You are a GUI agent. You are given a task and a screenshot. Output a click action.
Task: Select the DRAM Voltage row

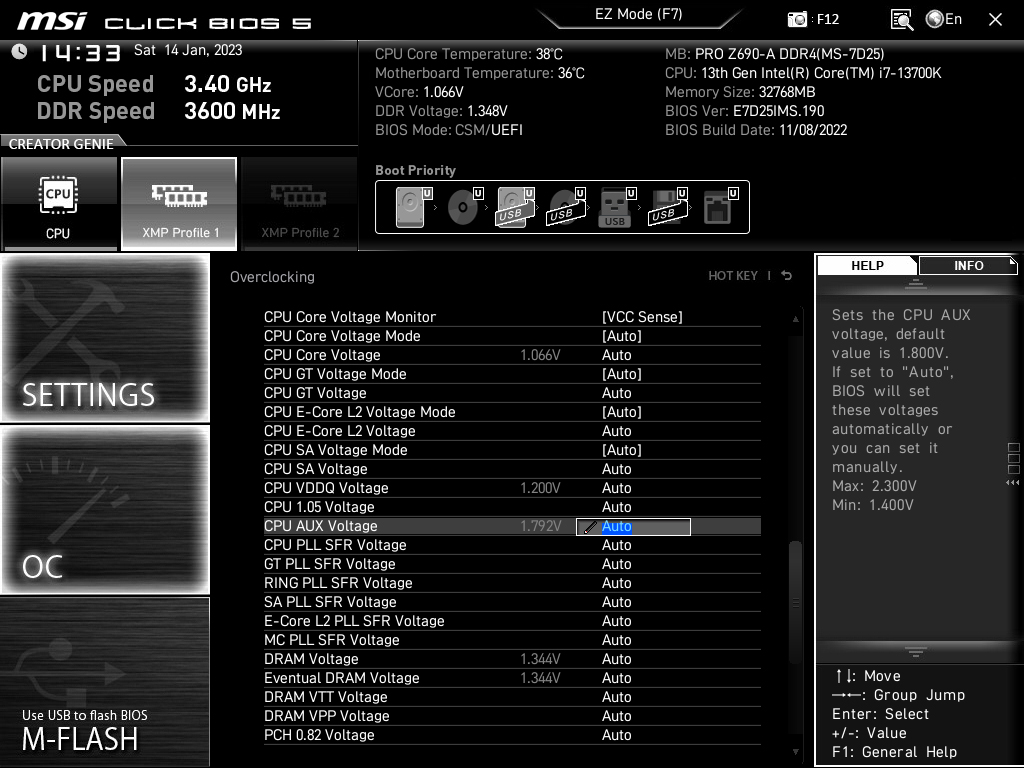click(x=512, y=658)
